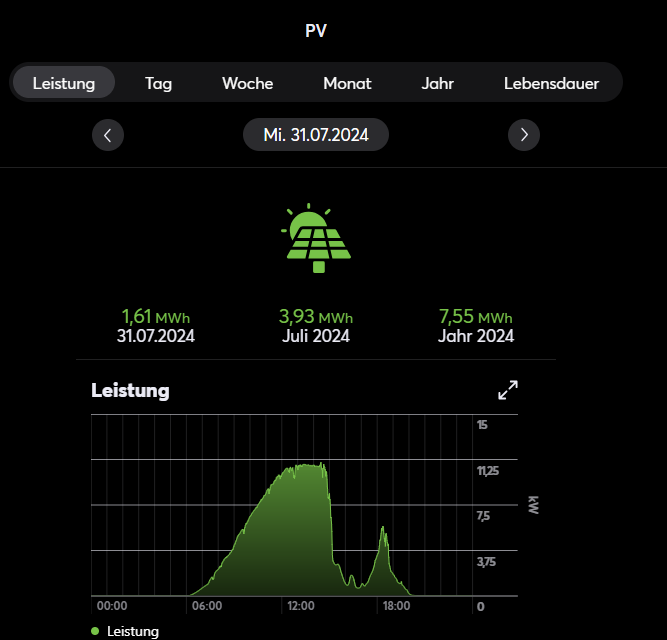Image resolution: width=667 pixels, height=640 pixels.
Task: Click the 18:00 axis label
Action: (x=396, y=606)
